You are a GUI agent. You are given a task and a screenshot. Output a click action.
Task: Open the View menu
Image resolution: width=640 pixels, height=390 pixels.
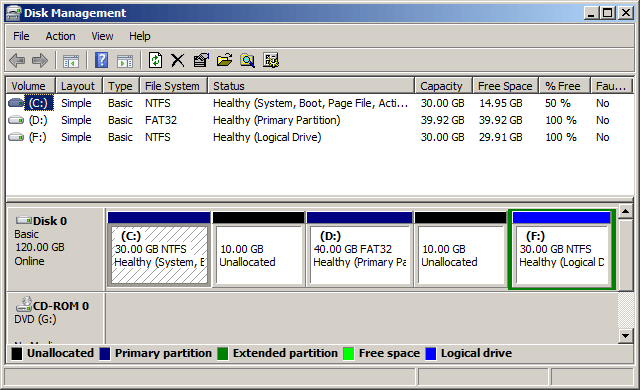(102, 36)
